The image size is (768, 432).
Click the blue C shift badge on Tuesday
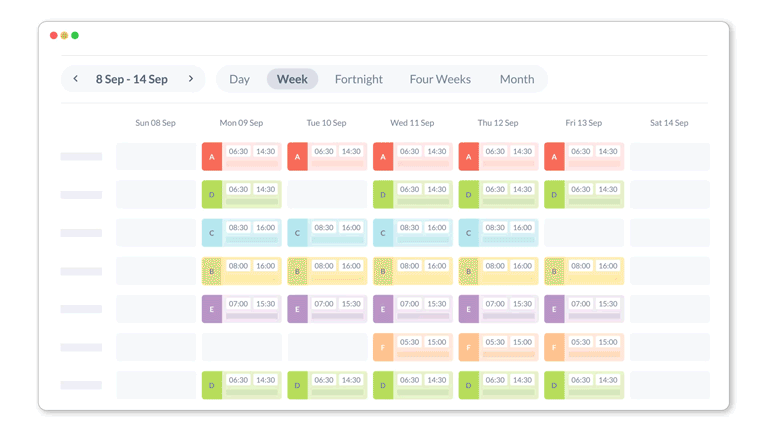[x=297, y=233]
